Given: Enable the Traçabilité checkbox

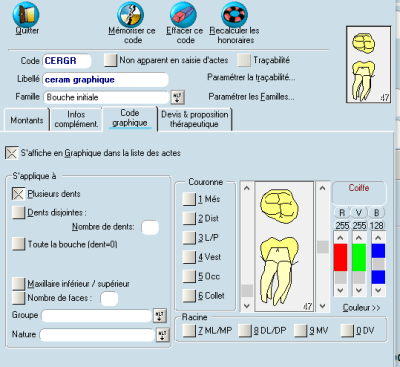Looking at the screenshot, I should point(244,60).
